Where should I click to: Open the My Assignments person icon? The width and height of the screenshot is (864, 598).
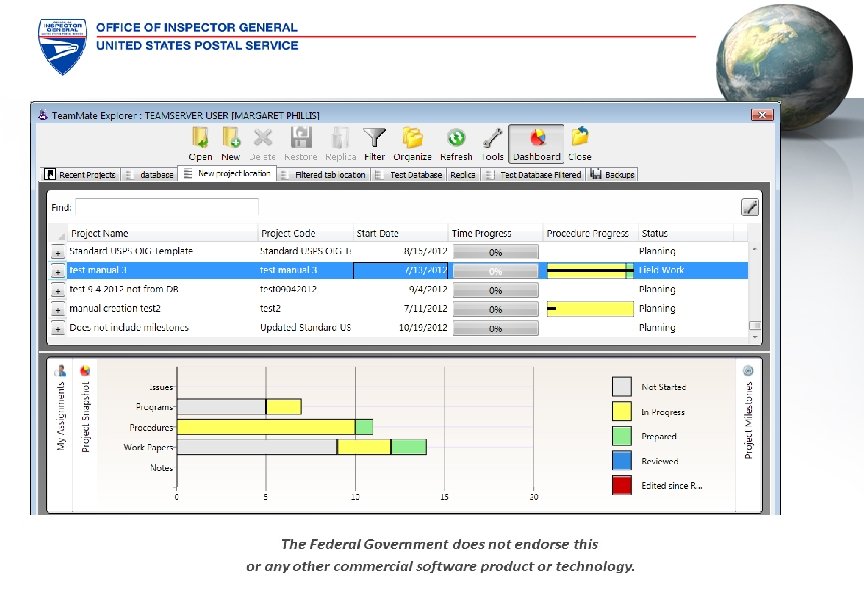[61, 370]
